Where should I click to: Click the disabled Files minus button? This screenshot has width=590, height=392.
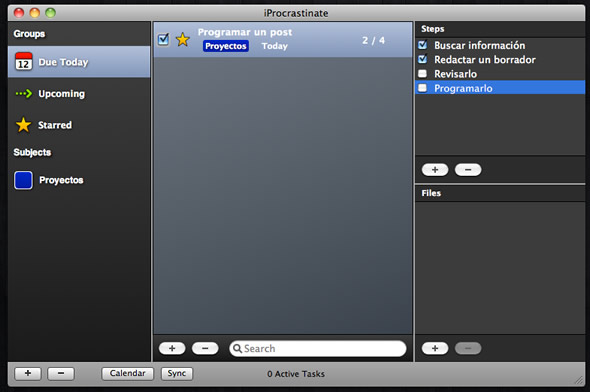(468, 348)
